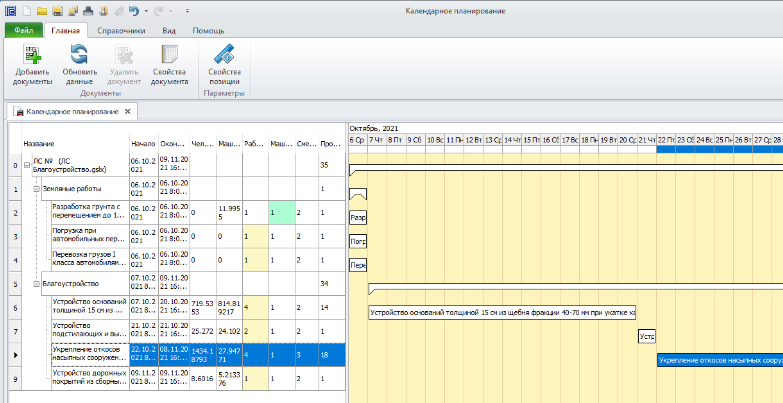The image size is (783, 403).
Task: Open the customize quick access toolbar dropdown
Action: point(187,11)
